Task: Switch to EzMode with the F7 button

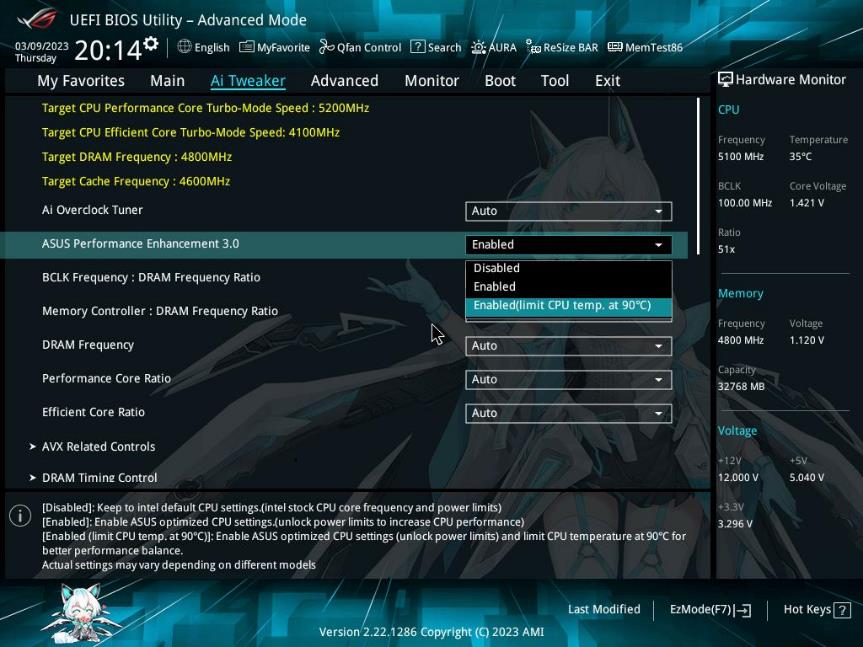Action: click(709, 609)
